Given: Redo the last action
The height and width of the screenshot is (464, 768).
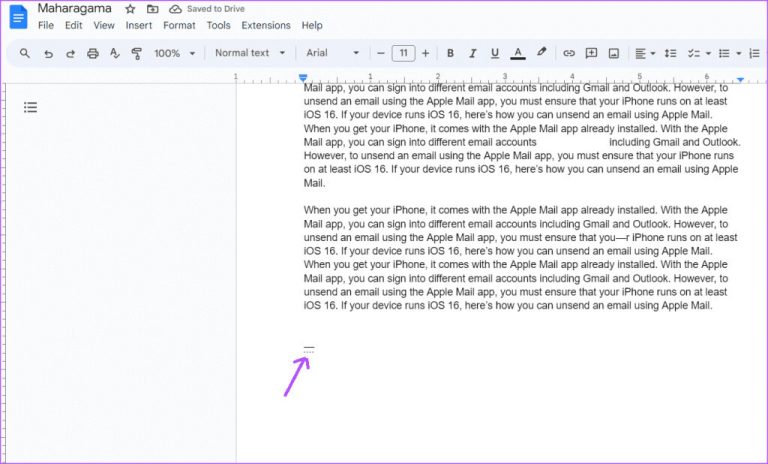Looking at the screenshot, I should click(71, 53).
